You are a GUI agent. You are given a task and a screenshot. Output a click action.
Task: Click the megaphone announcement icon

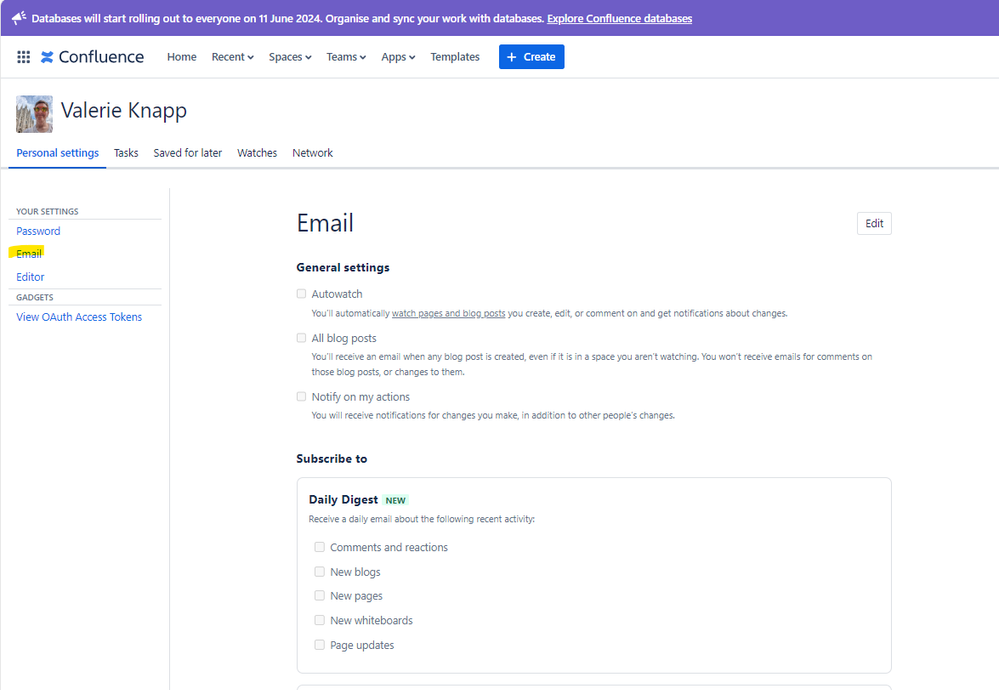pos(18,18)
